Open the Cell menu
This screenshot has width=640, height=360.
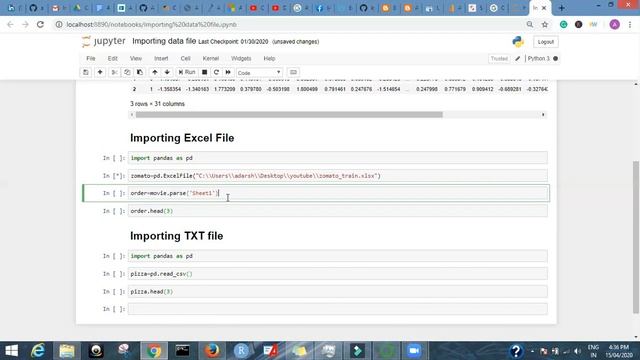click(185, 58)
